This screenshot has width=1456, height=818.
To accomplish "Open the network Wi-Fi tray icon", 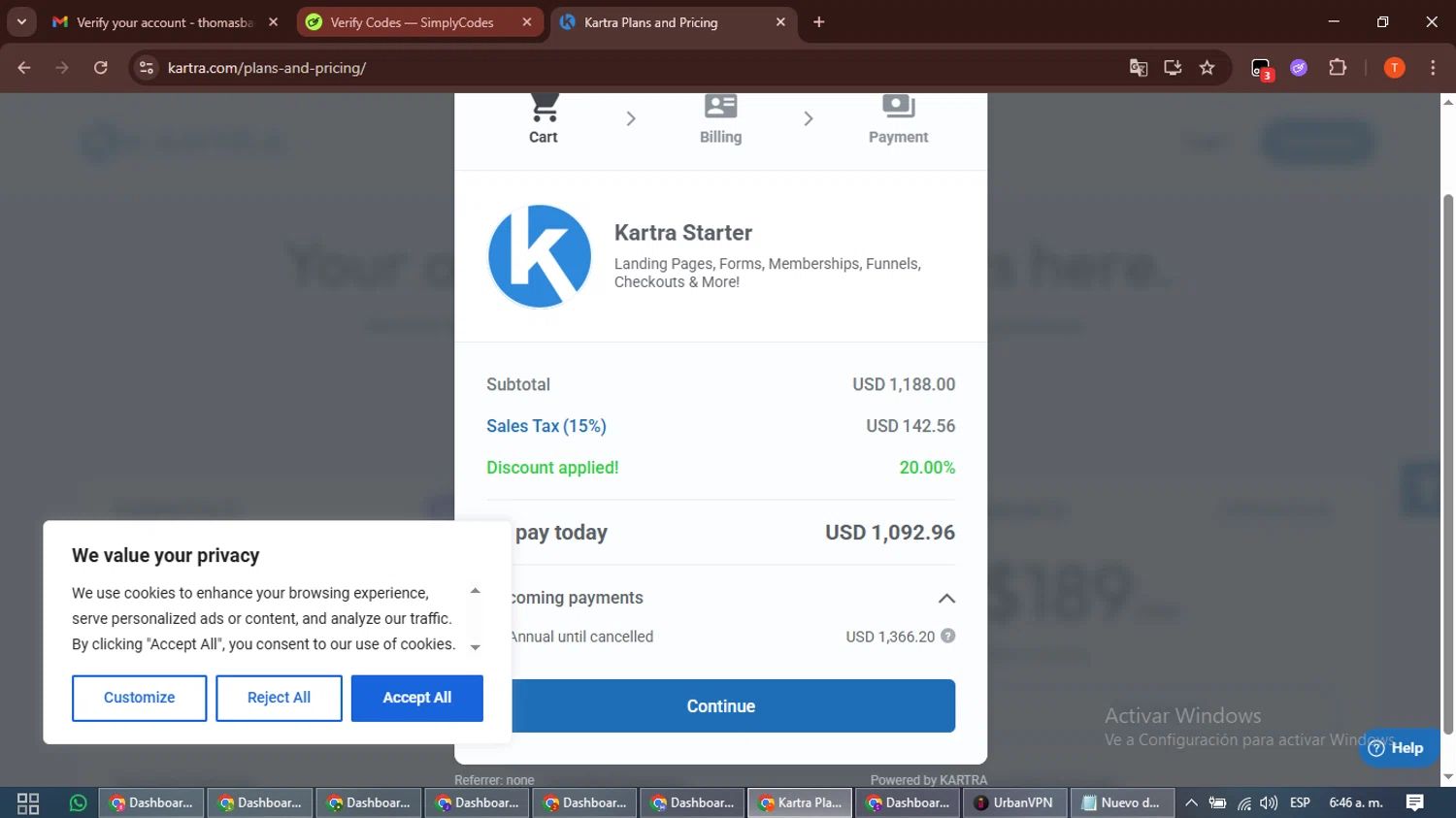I will click(1243, 803).
